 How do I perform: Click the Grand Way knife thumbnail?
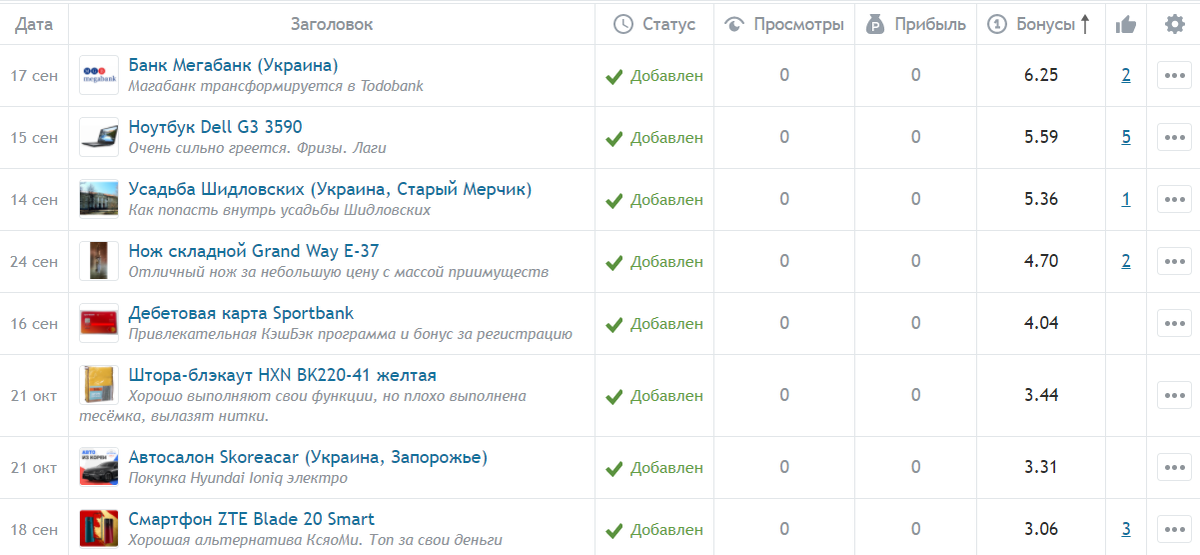tap(99, 262)
